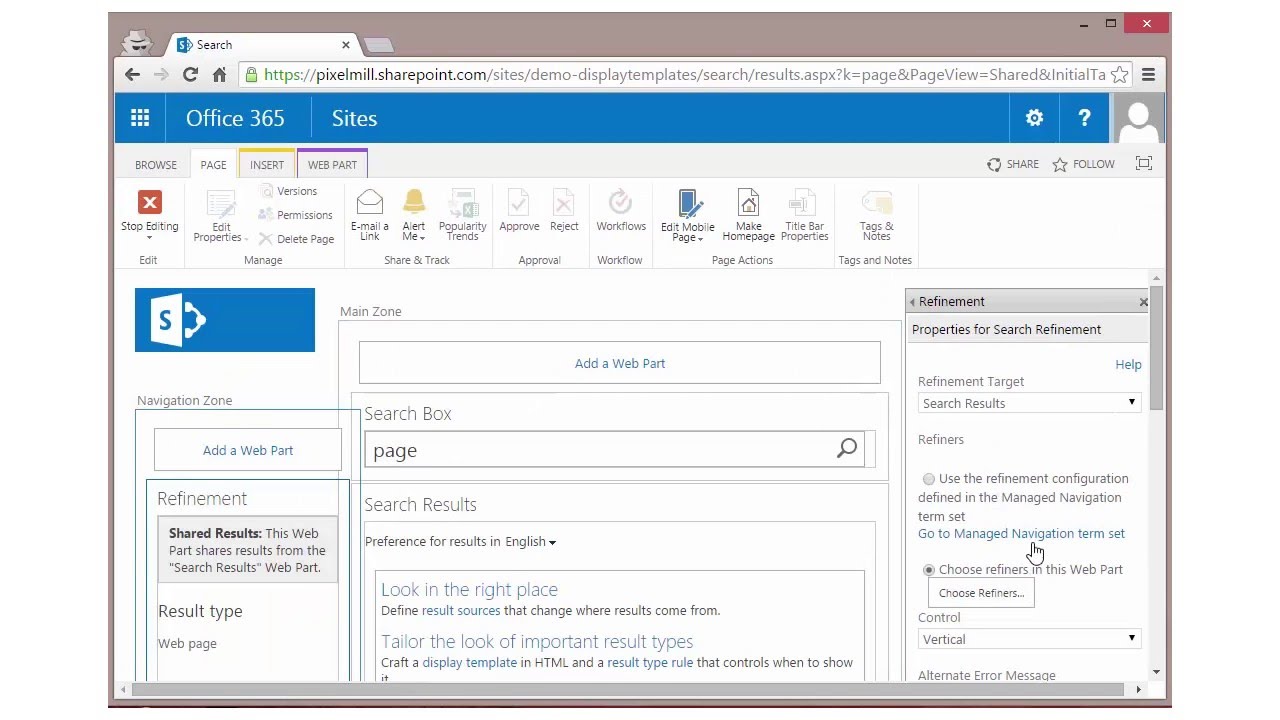This screenshot has width=1280, height=720.
Task: Click the Choose Refiners... button
Action: (981, 593)
